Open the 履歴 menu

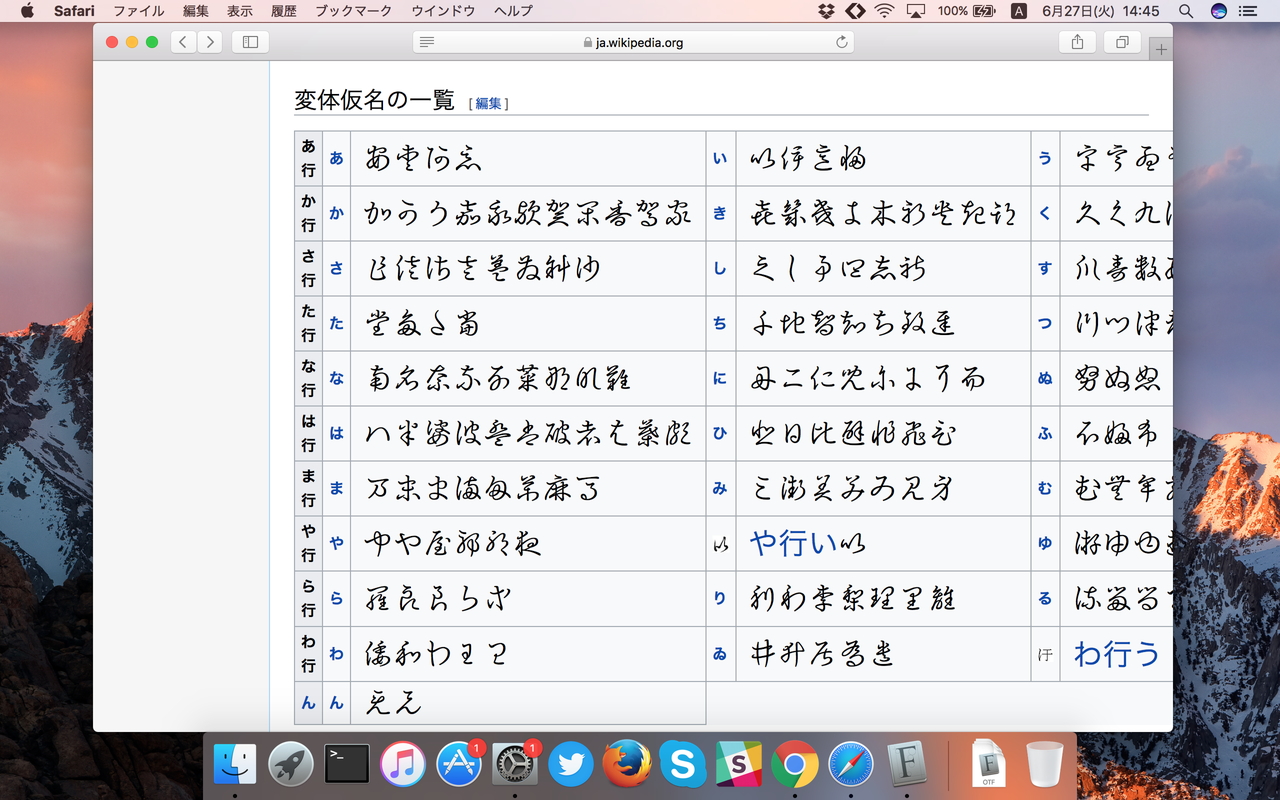point(284,11)
